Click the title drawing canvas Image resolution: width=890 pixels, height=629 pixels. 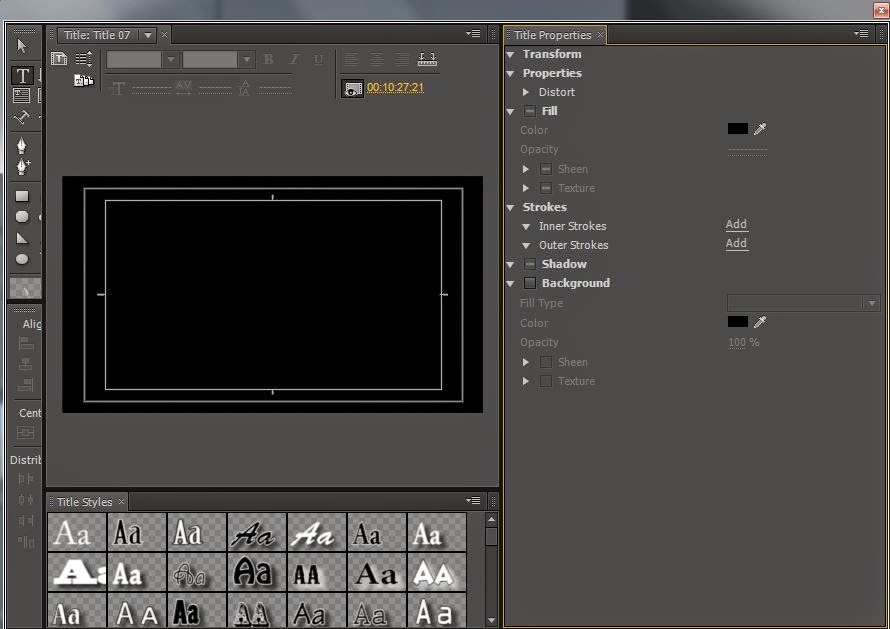point(272,295)
